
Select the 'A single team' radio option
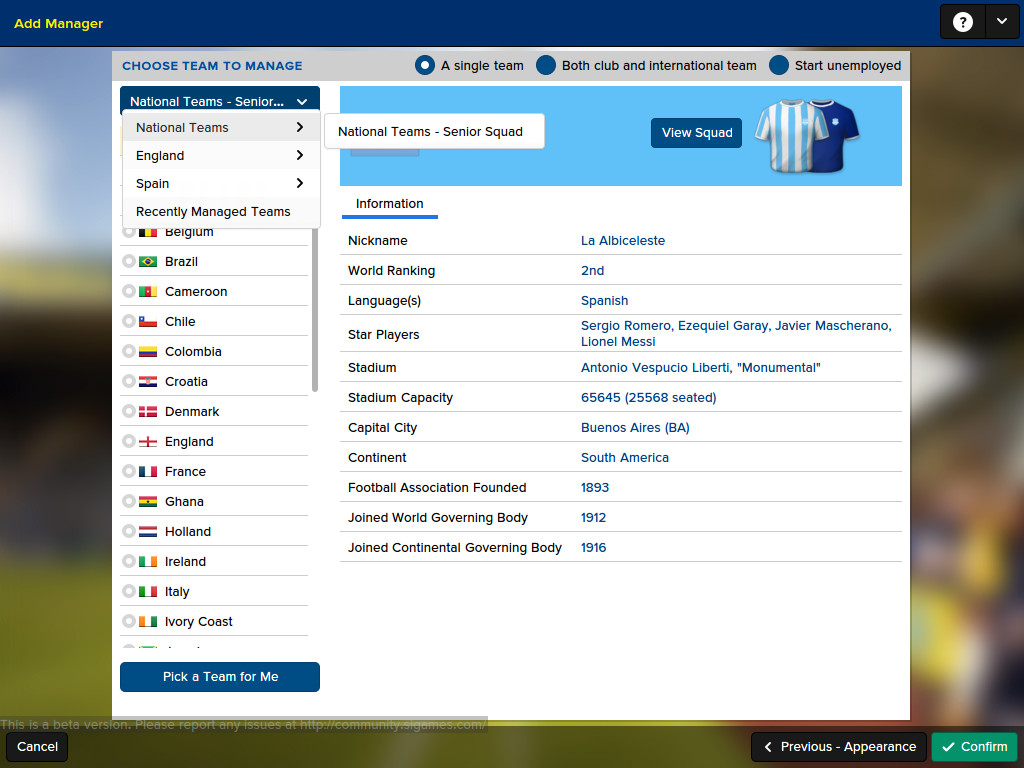click(425, 65)
